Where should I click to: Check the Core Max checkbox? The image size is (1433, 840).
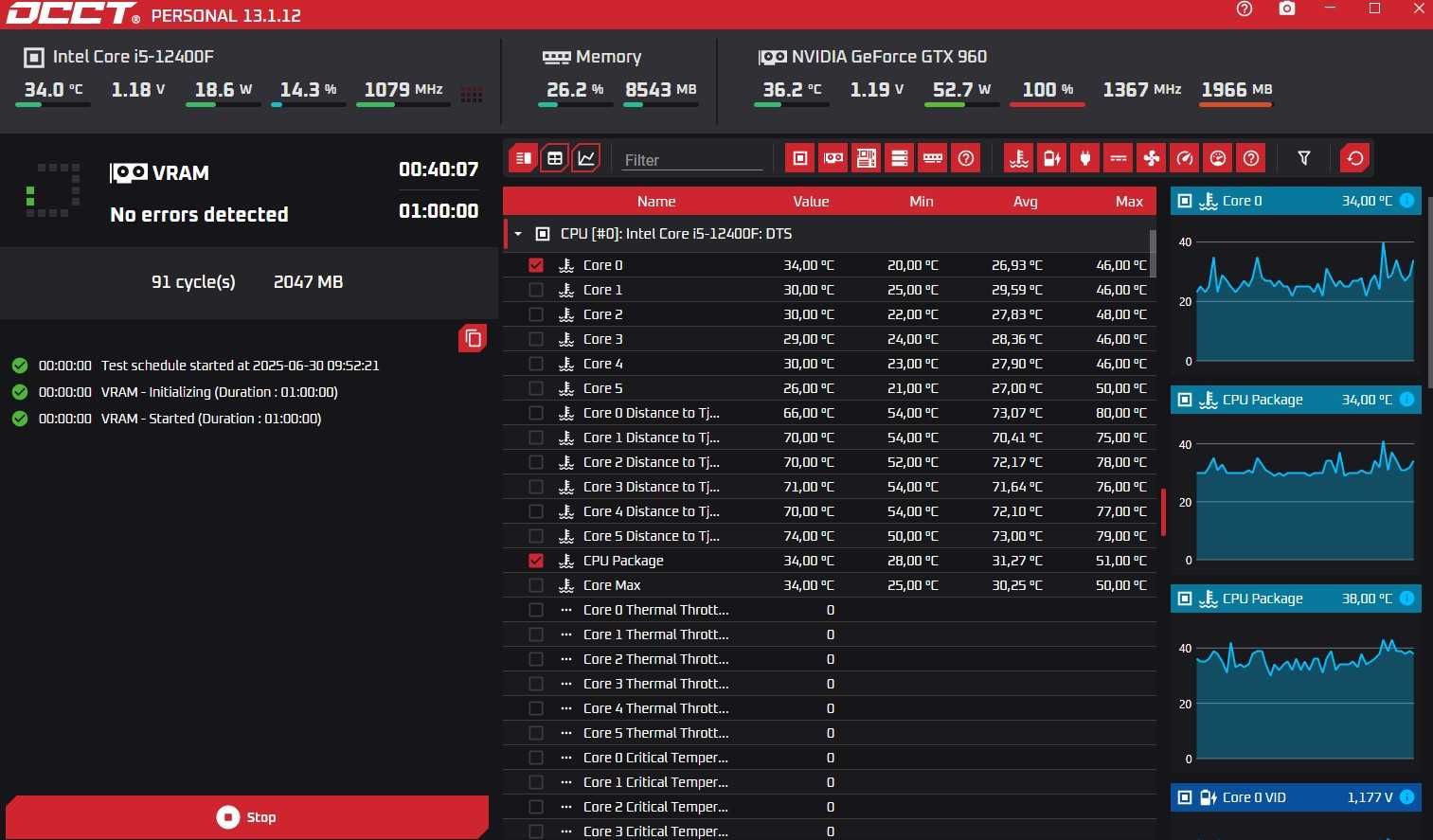click(x=536, y=585)
